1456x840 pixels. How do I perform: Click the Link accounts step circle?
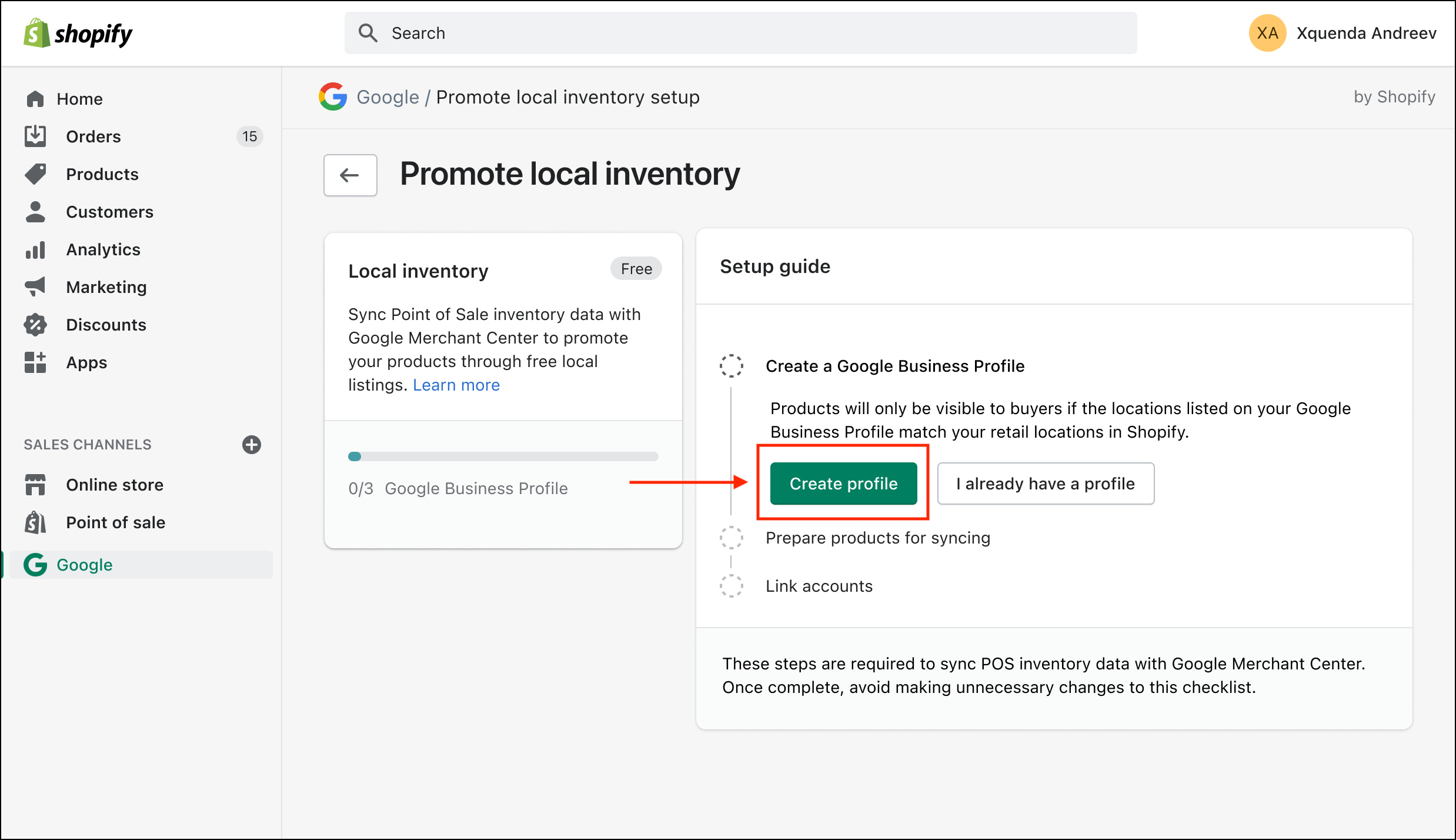click(x=731, y=585)
